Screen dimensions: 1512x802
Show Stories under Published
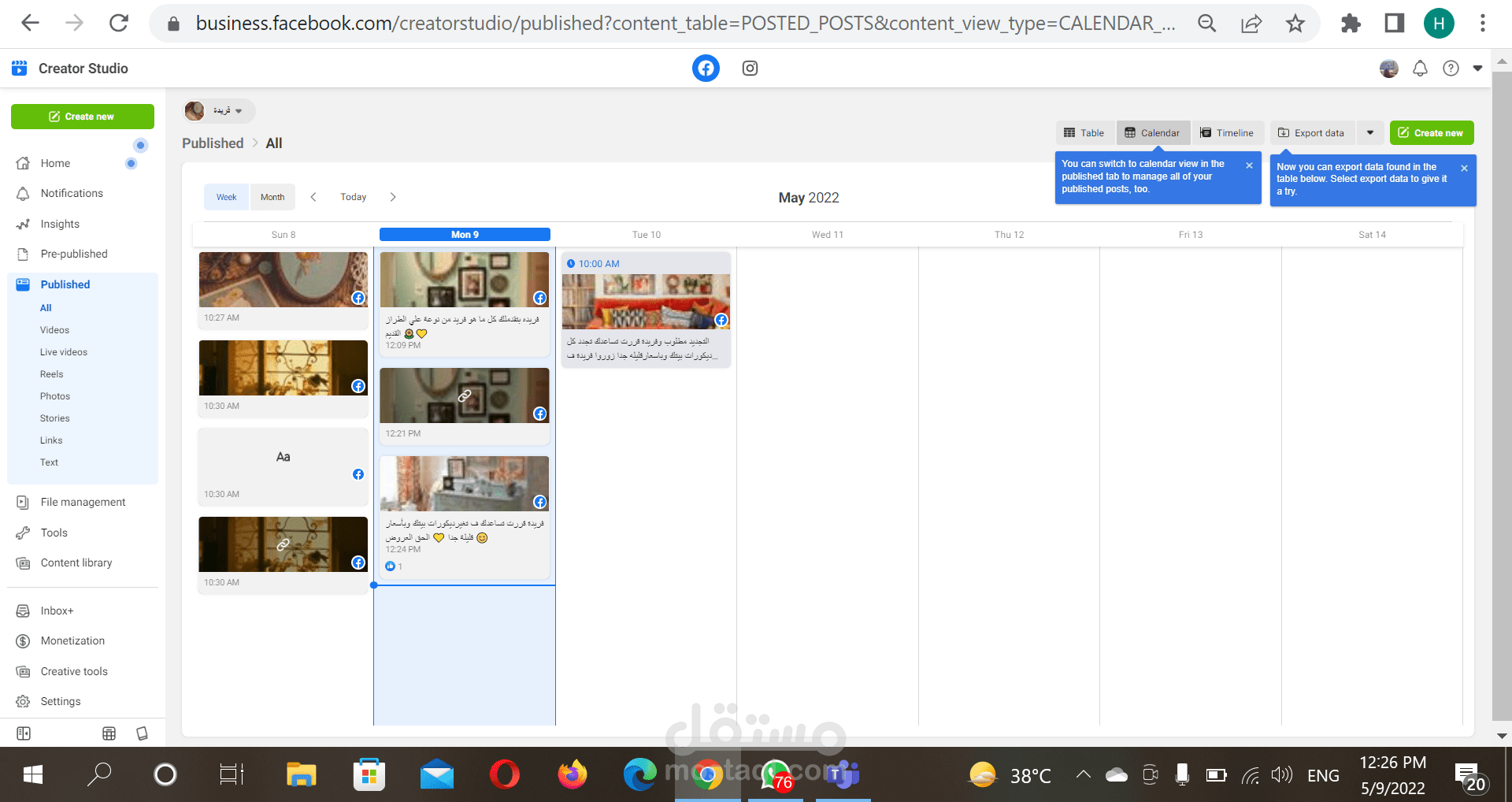click(x=55, y=418)
